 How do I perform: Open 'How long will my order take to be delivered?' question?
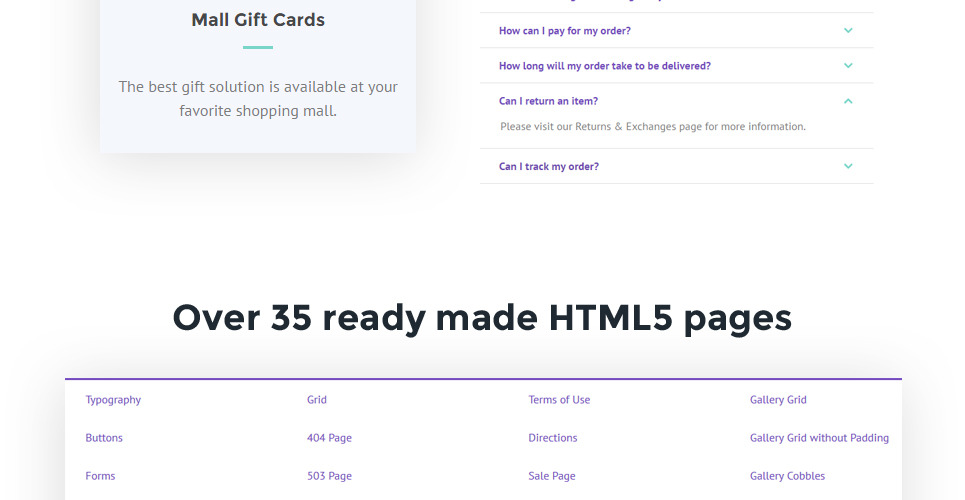point(604,66)
